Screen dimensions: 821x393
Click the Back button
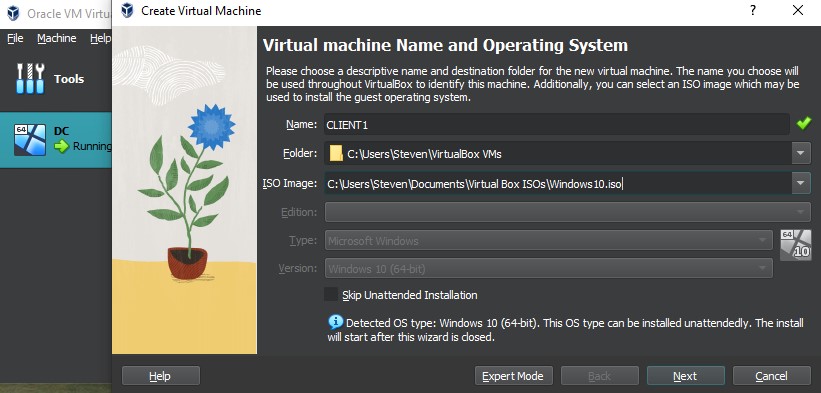pyautogui.click(x=600, y=376)
